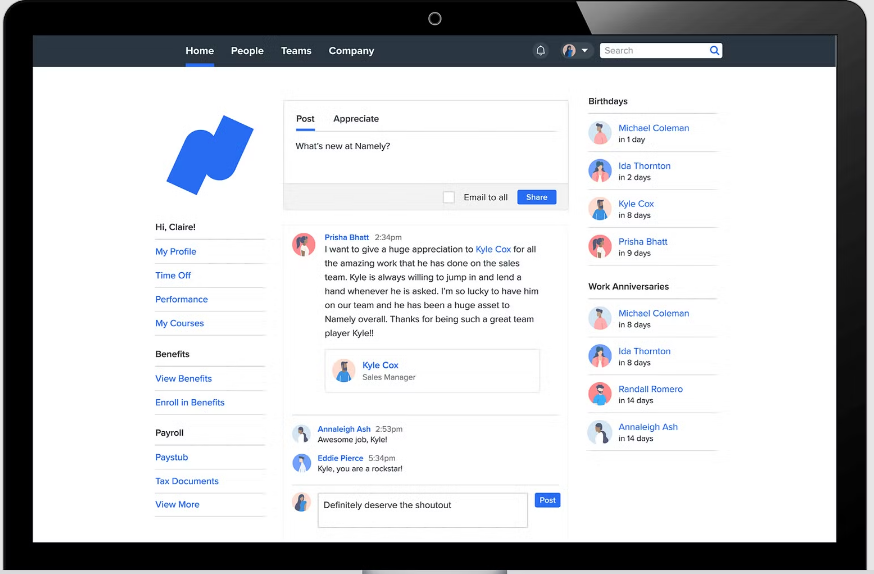Open Randall Romero profile link
This screenshot has height=574, width=874.
[650, 389]
